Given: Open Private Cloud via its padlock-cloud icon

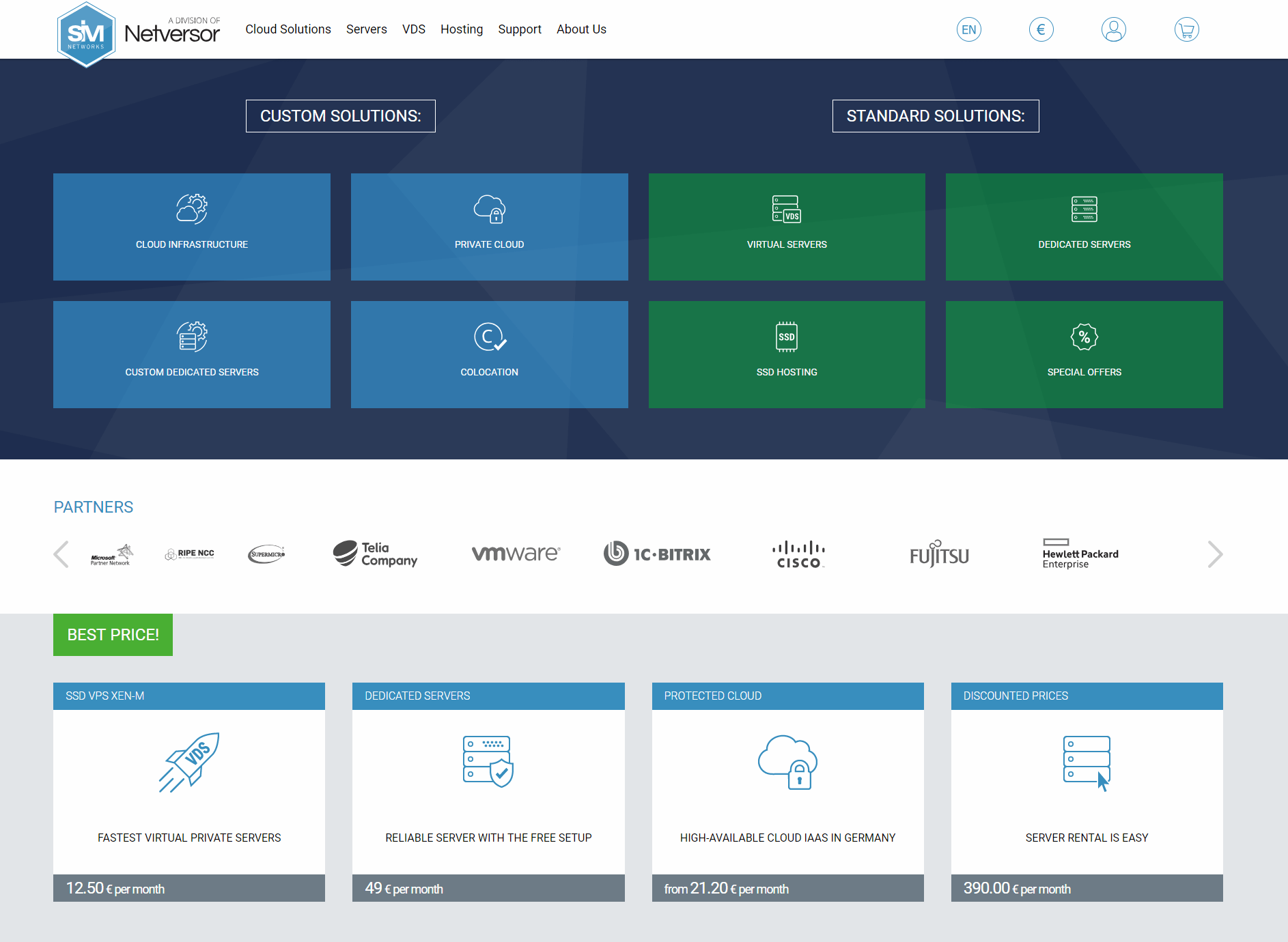Looking at the screenshot, I should click(489, 209).
